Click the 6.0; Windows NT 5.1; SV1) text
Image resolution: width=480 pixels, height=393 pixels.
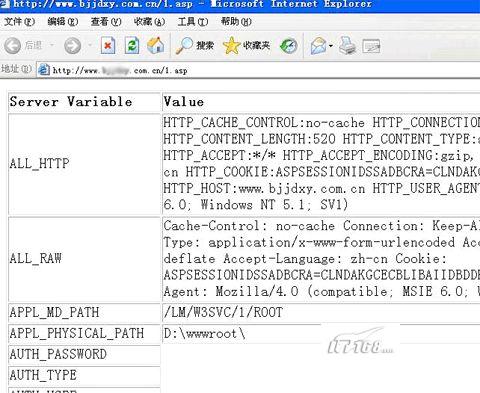click(256, 205)
